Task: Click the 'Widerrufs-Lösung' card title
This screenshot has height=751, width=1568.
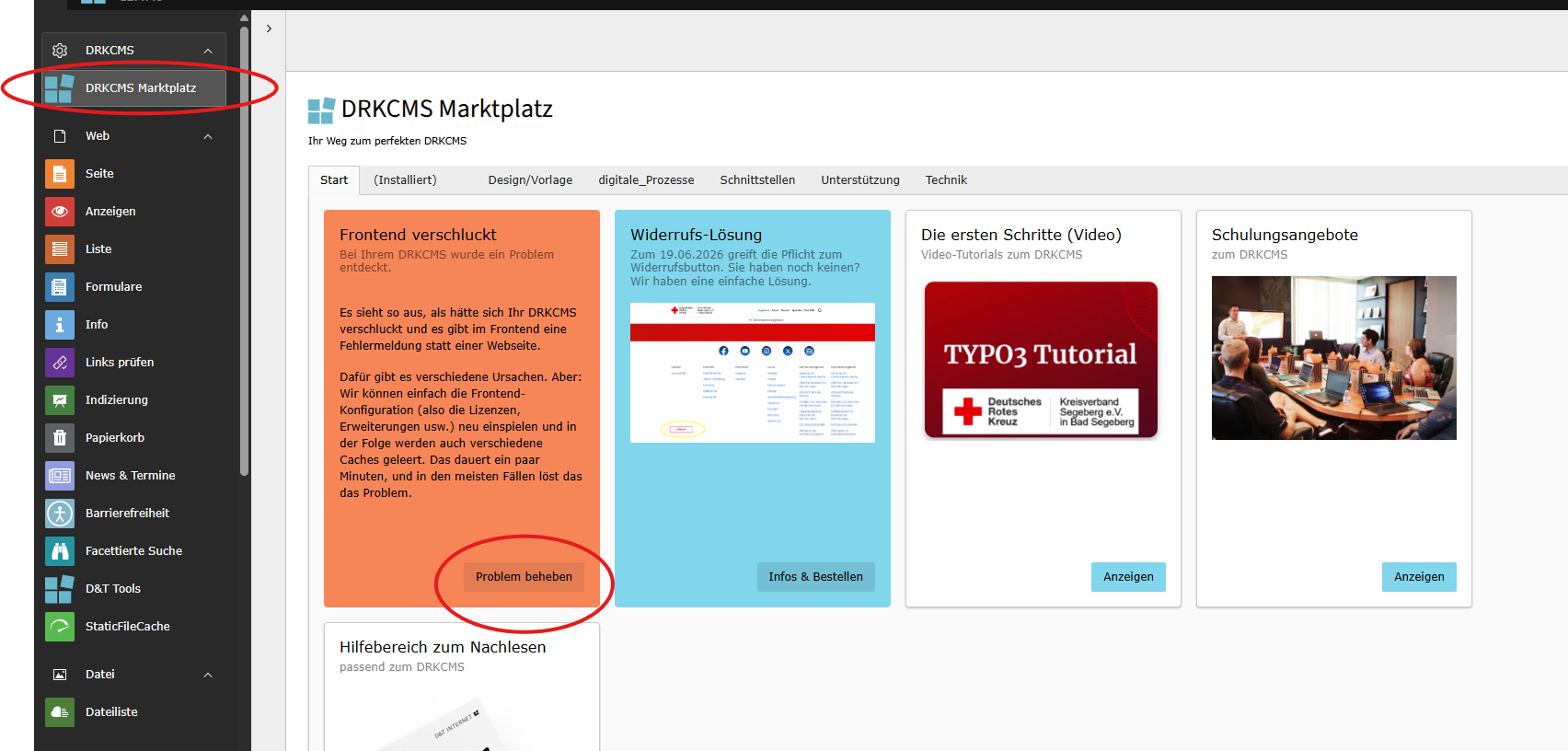Action: [x=696, y=235]
